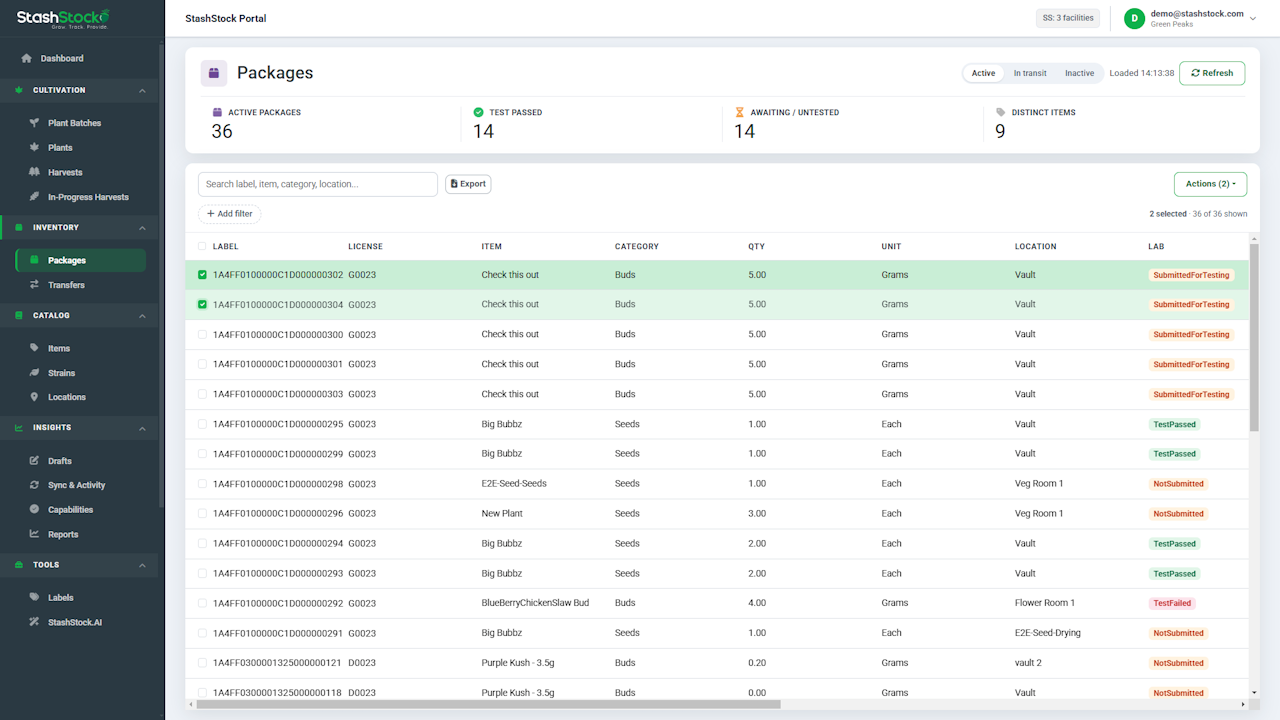Click the Plants leaf icon

(34, 148)
